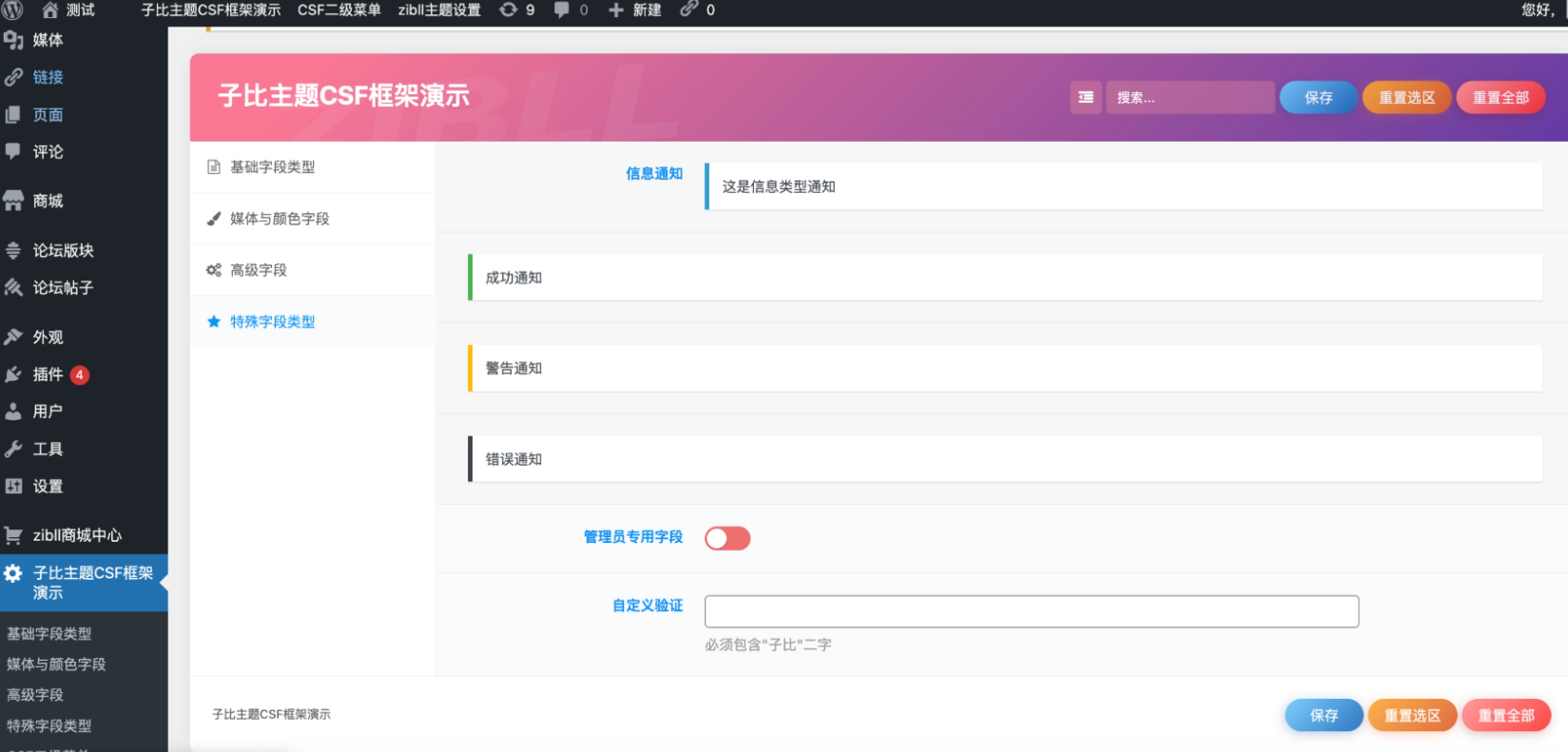Open the 链接 sidebar menu
The width and height of the screenshot is (1568, 752).
[x=84, y=77]
